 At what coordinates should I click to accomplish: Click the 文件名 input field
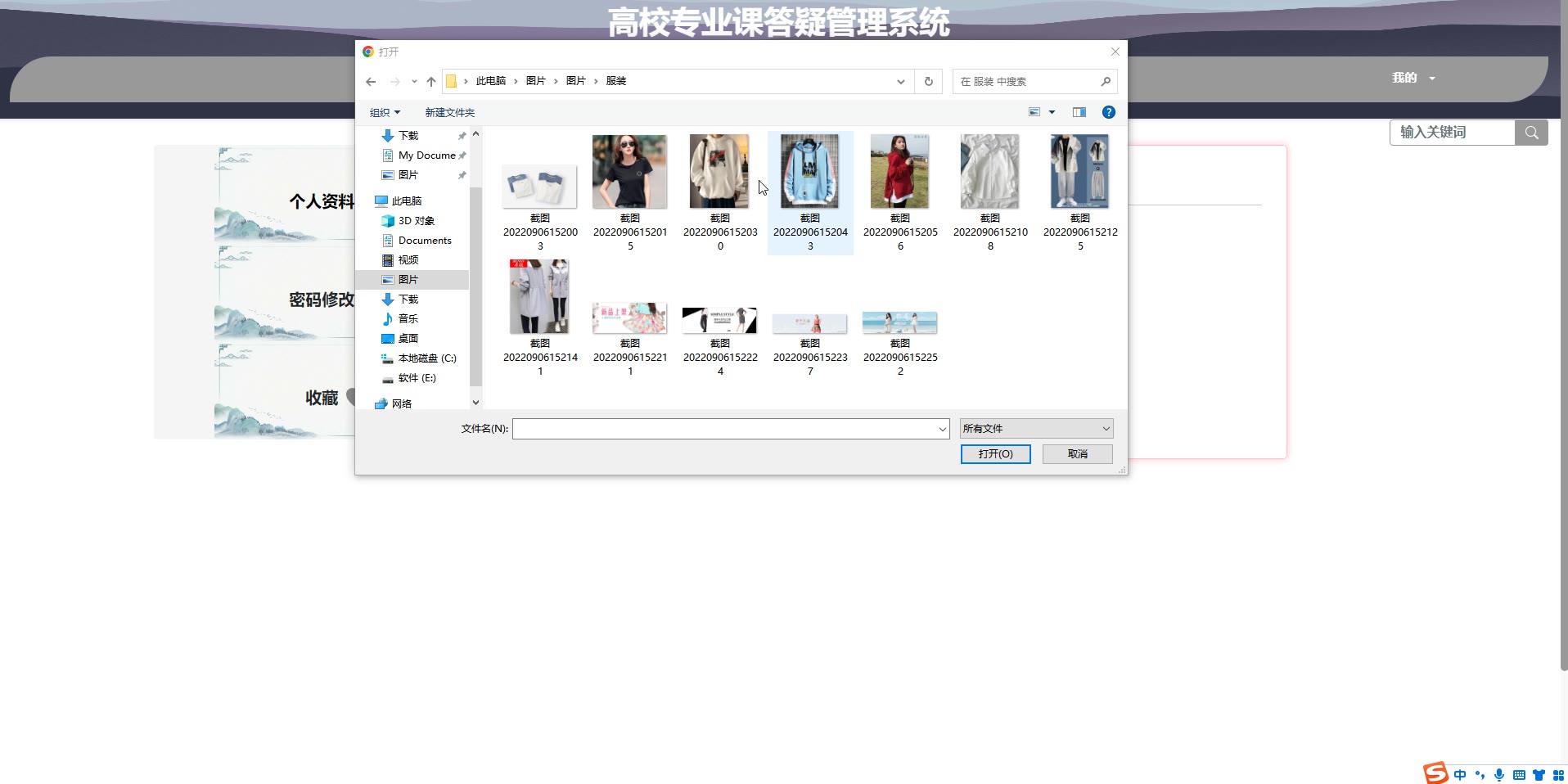(724, 429)
